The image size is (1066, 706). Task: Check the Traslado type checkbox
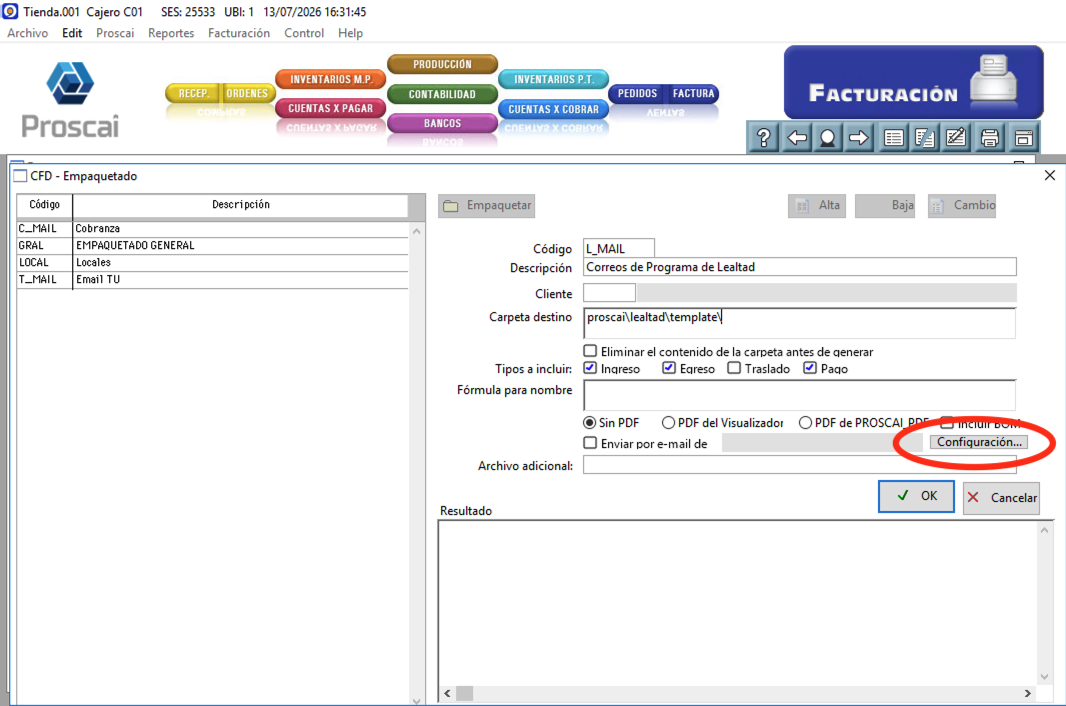coord(734,368)
